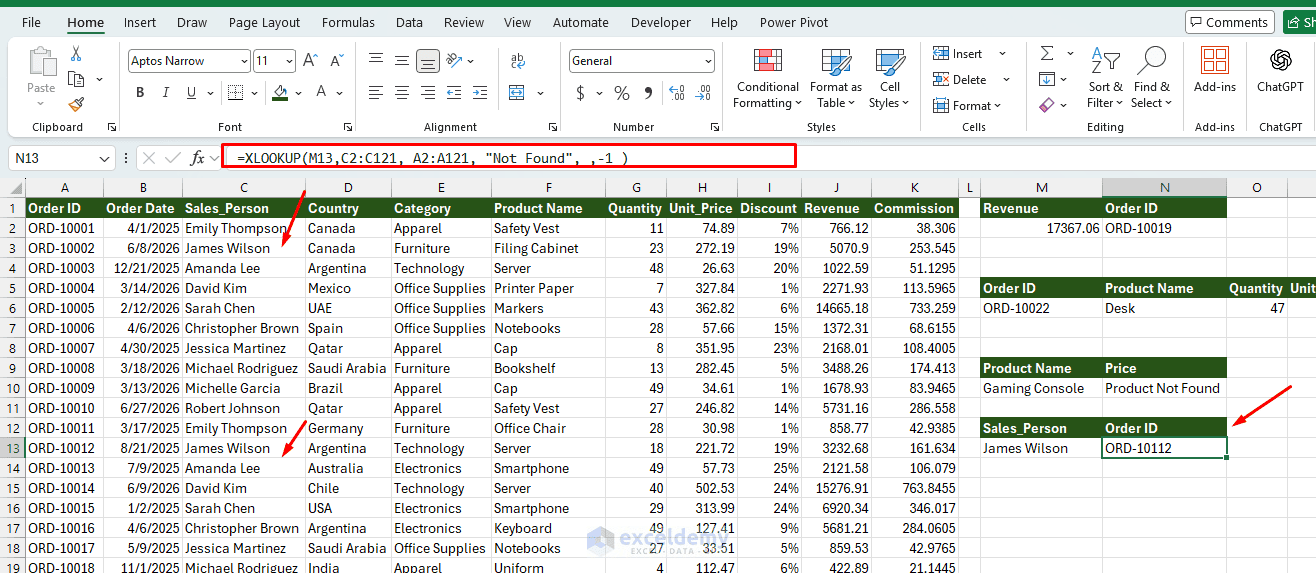
Task: Click the Insert cells button
Action: click(958, 54)
